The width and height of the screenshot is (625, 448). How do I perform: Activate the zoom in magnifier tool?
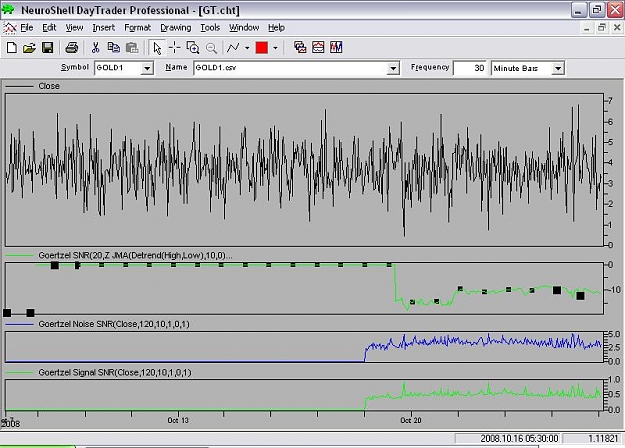point(193,48)
